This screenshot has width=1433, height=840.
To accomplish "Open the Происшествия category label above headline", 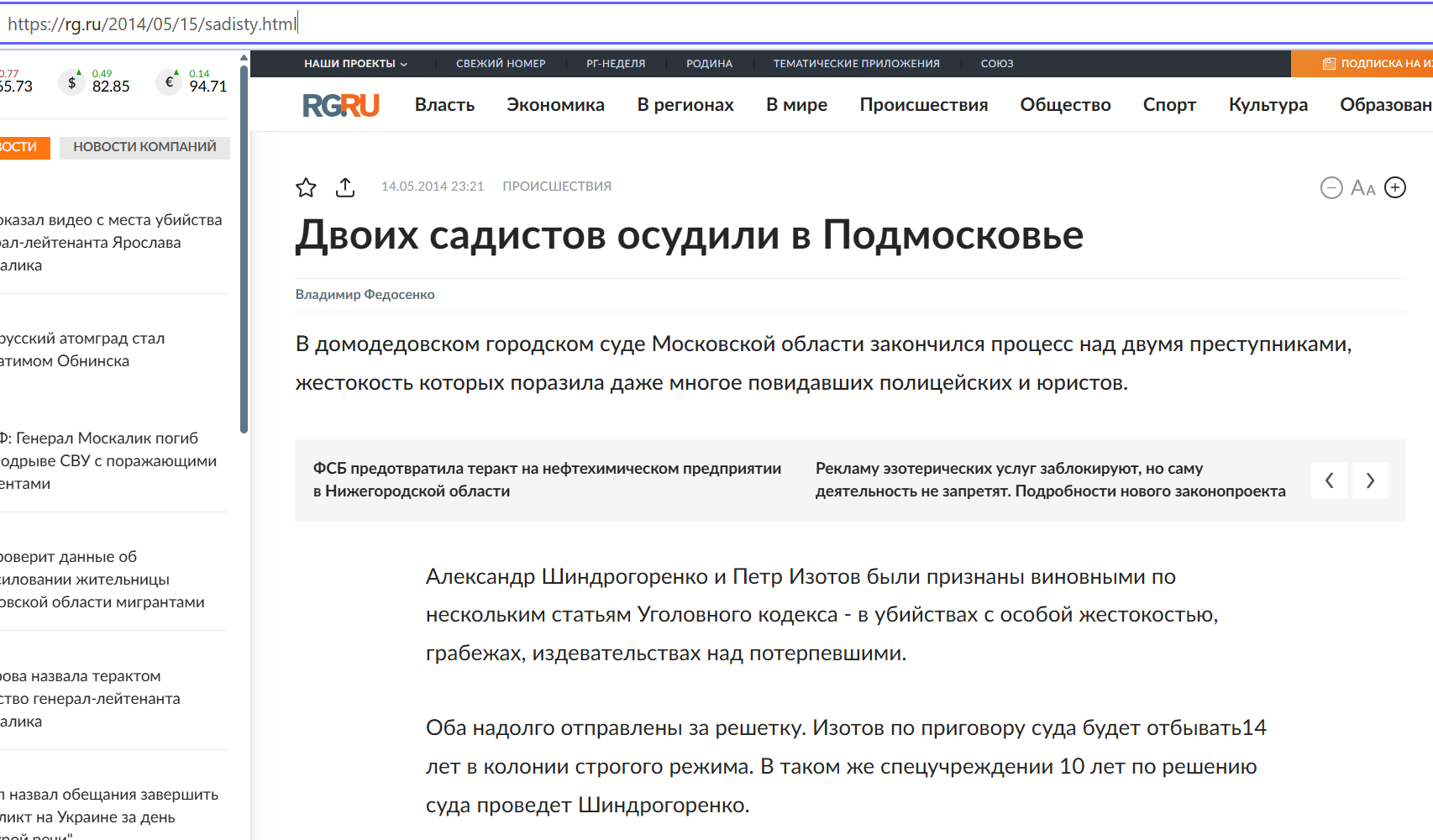I will (x=557, y=186).
